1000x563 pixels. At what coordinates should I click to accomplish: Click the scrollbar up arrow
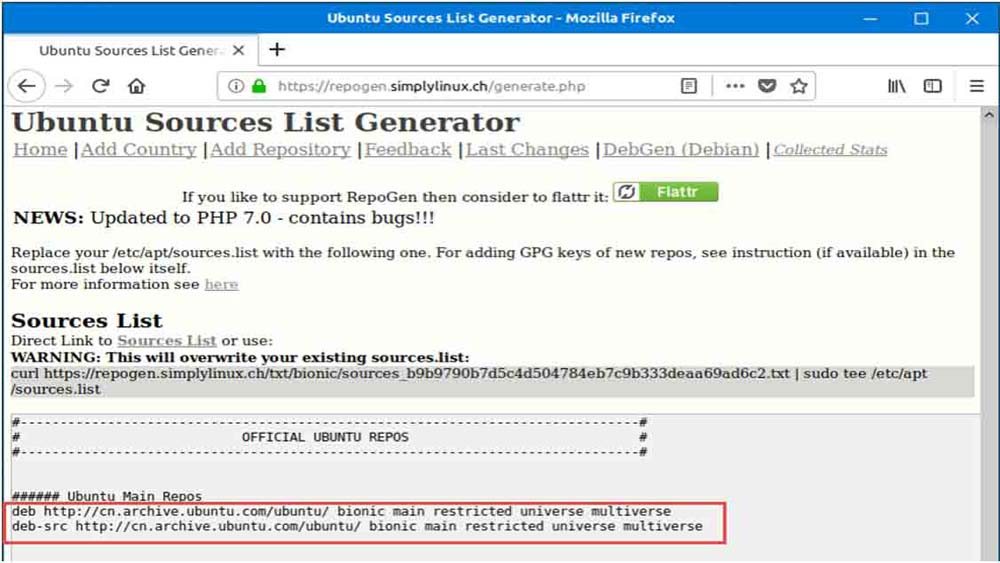tap(989, 115)
